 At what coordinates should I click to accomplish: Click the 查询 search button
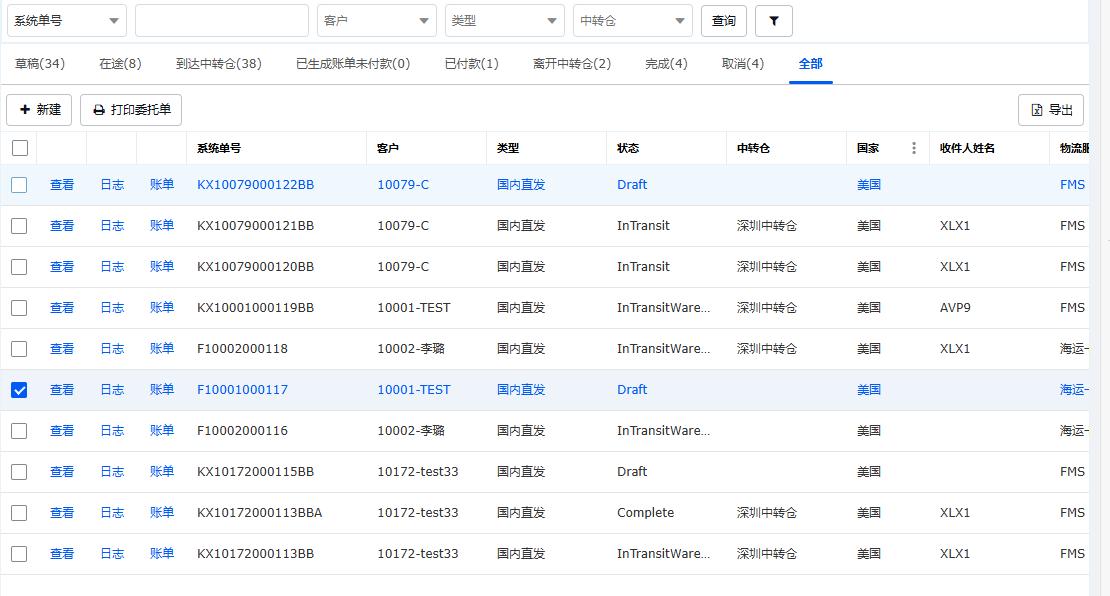(723, 21)
